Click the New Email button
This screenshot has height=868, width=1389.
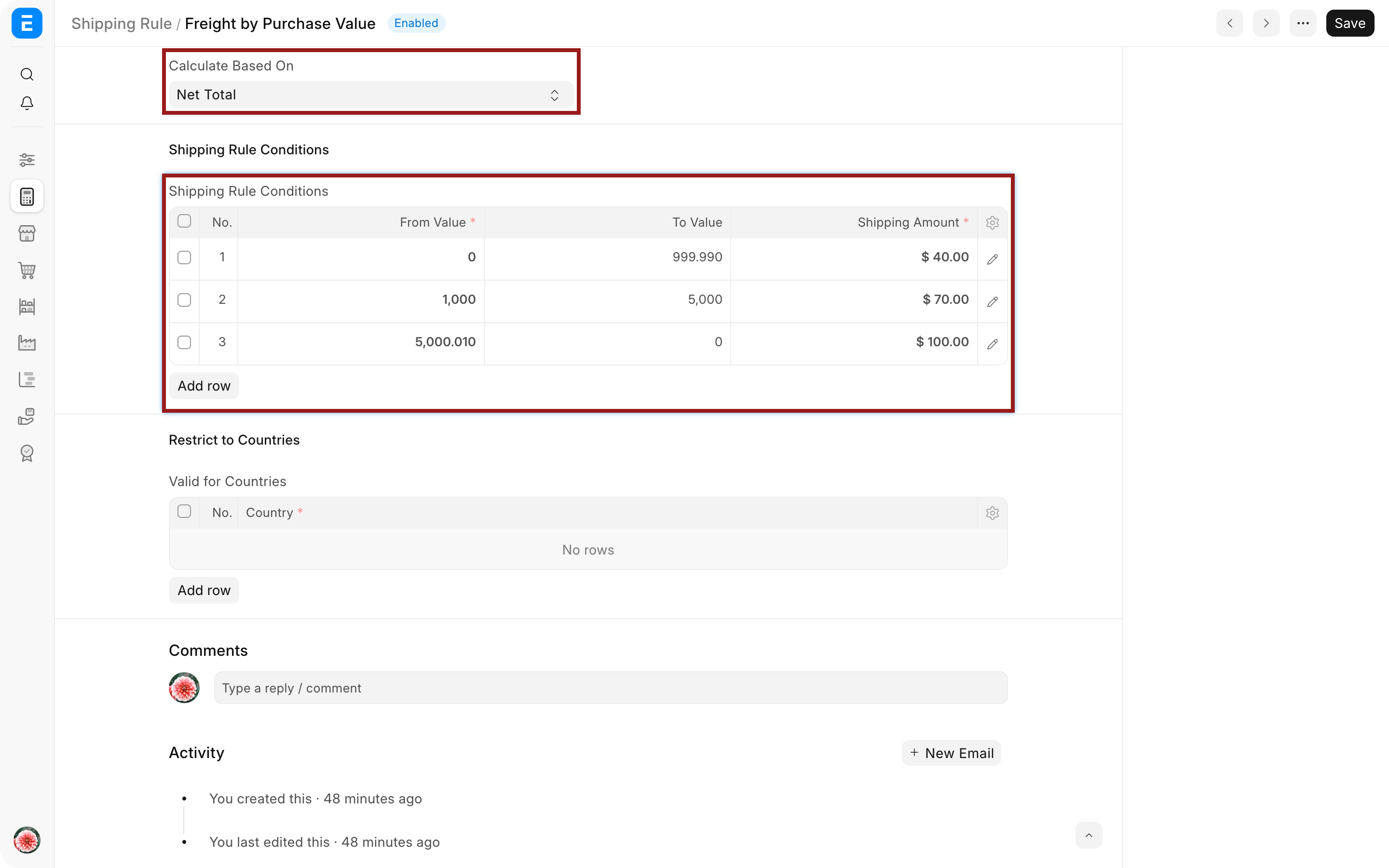[952, 753]
